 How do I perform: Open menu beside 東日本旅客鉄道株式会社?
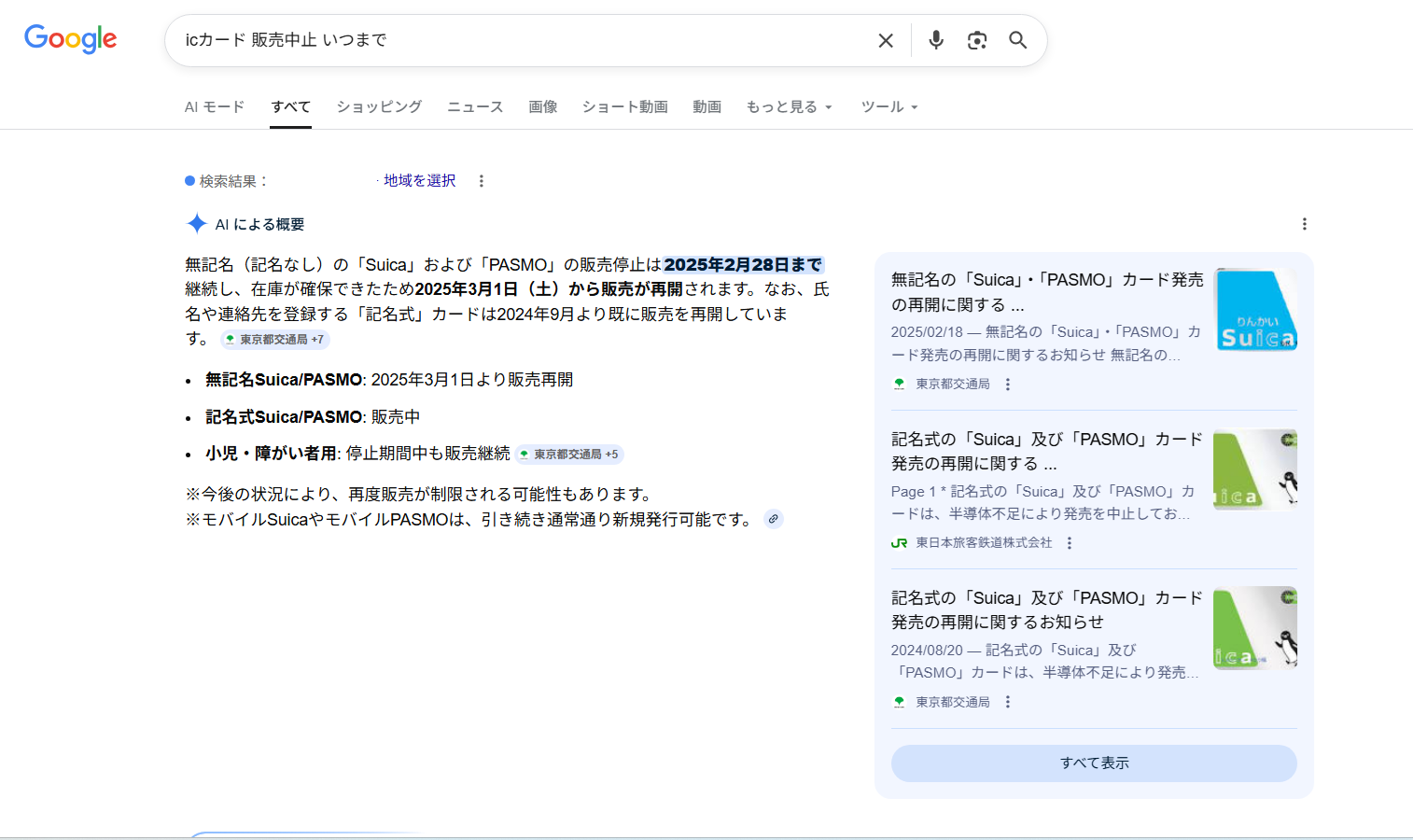(x=1070, y=542)
